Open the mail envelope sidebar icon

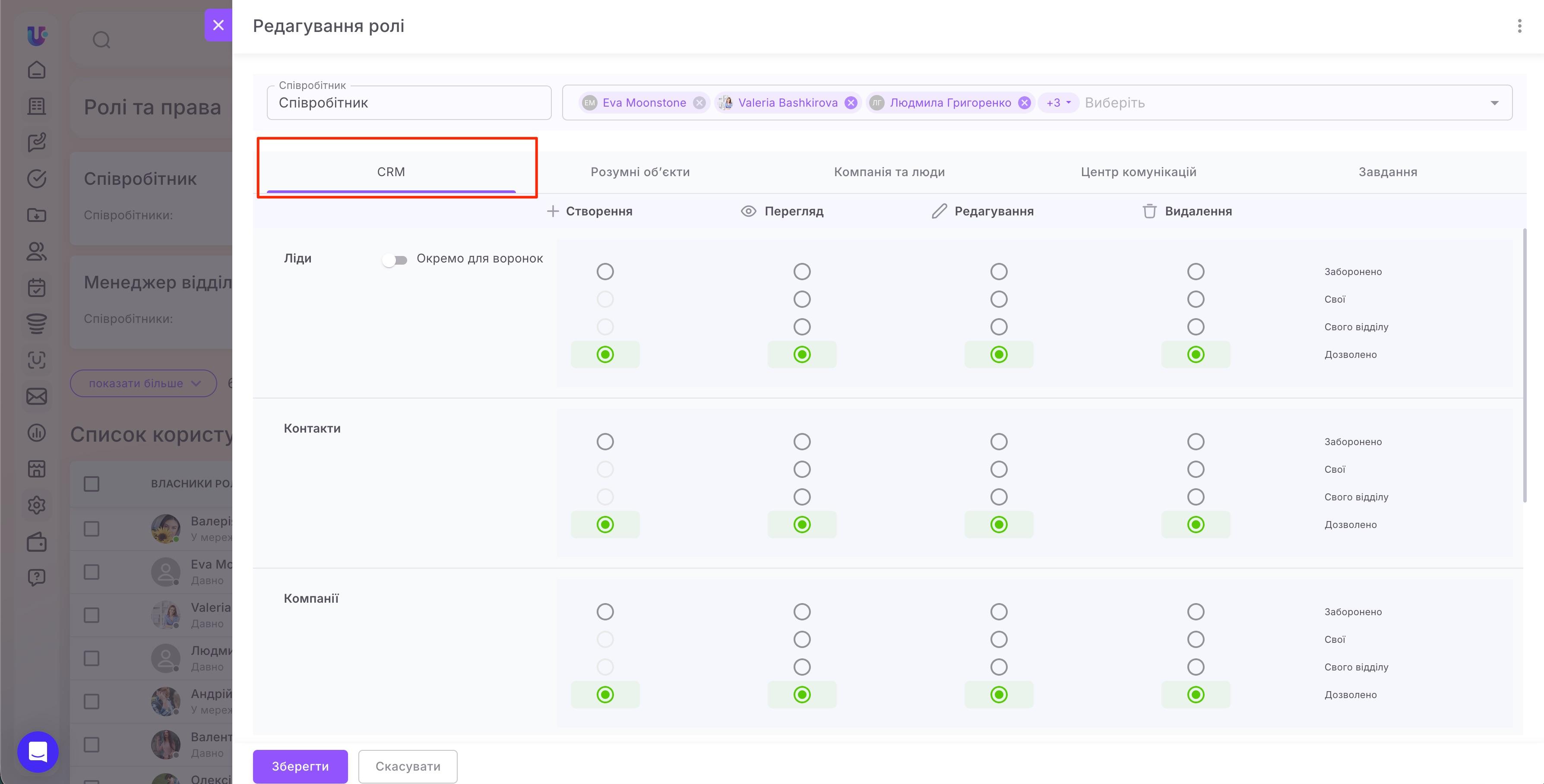click(x=37, y=396)
